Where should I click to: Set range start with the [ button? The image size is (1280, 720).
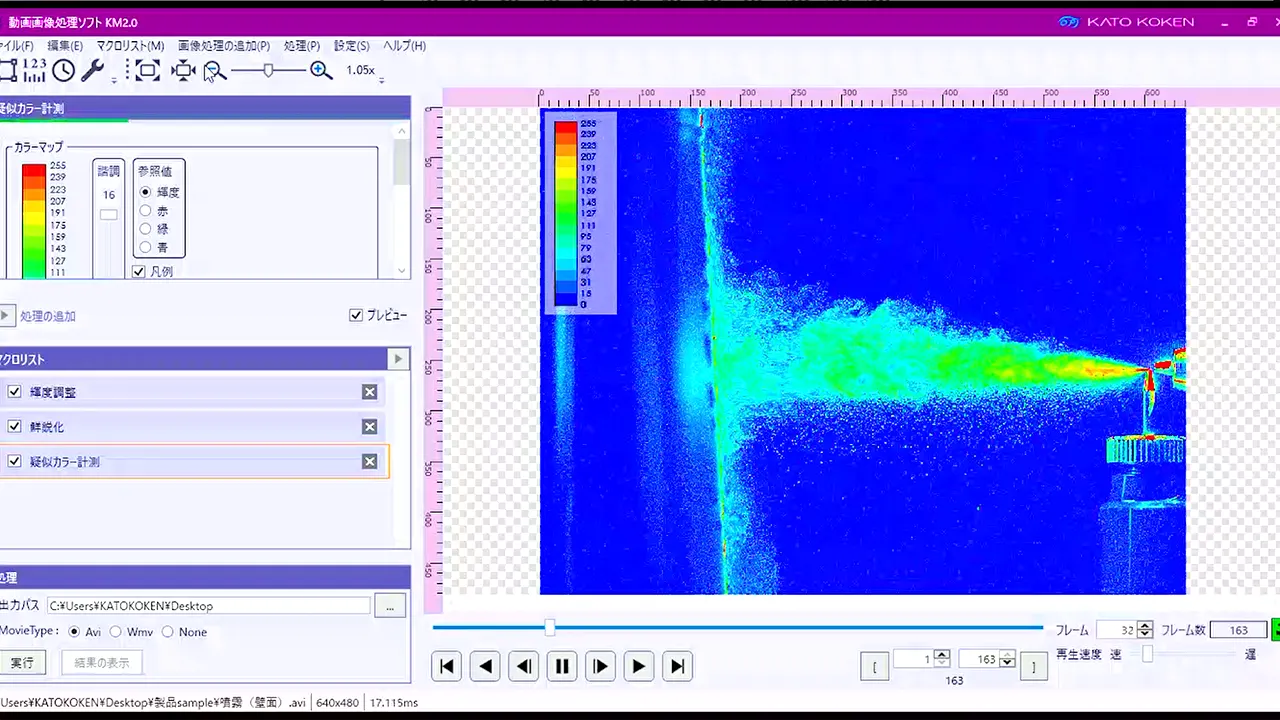[874, 667]
